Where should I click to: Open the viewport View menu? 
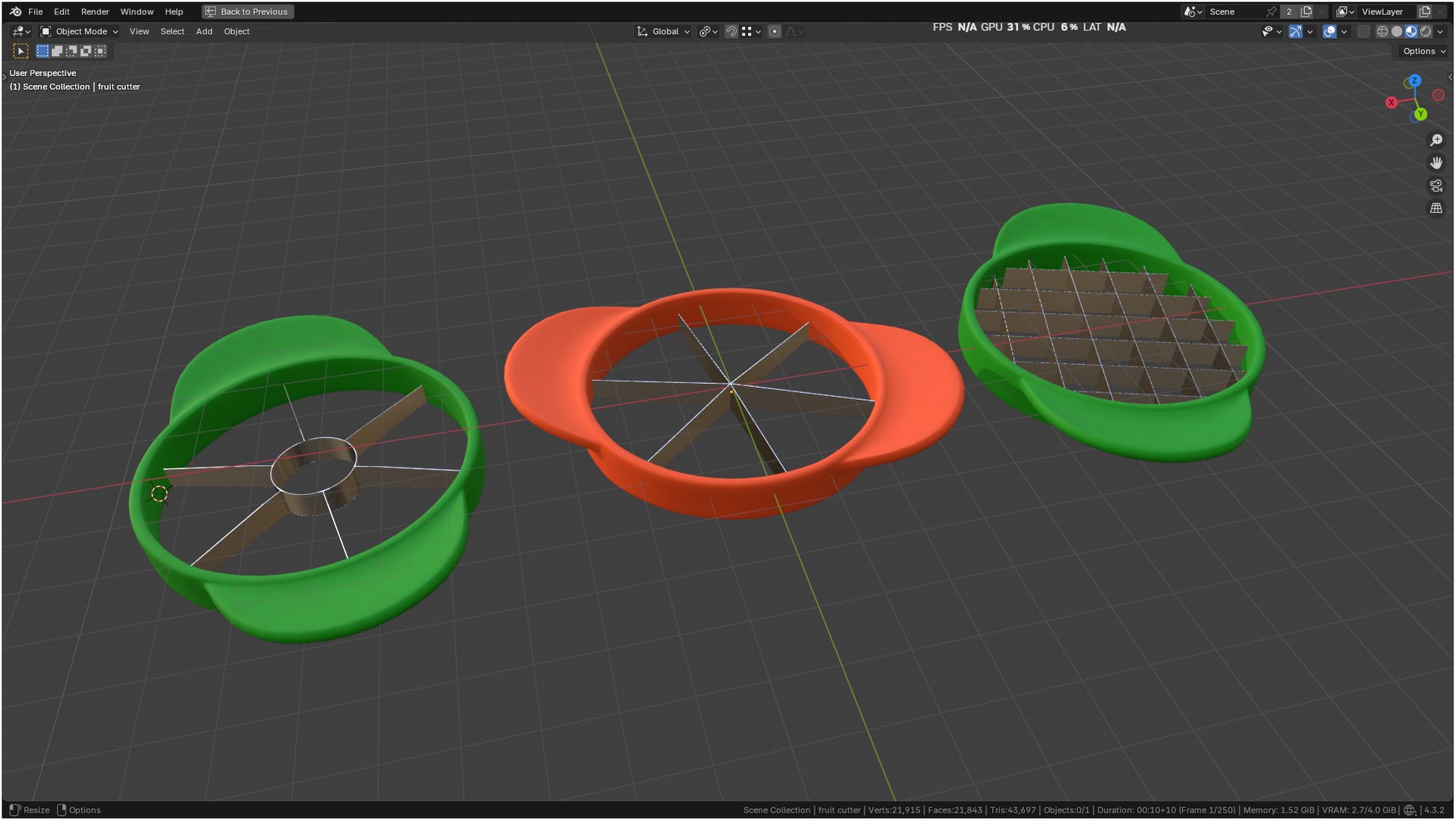click(139, 31)
